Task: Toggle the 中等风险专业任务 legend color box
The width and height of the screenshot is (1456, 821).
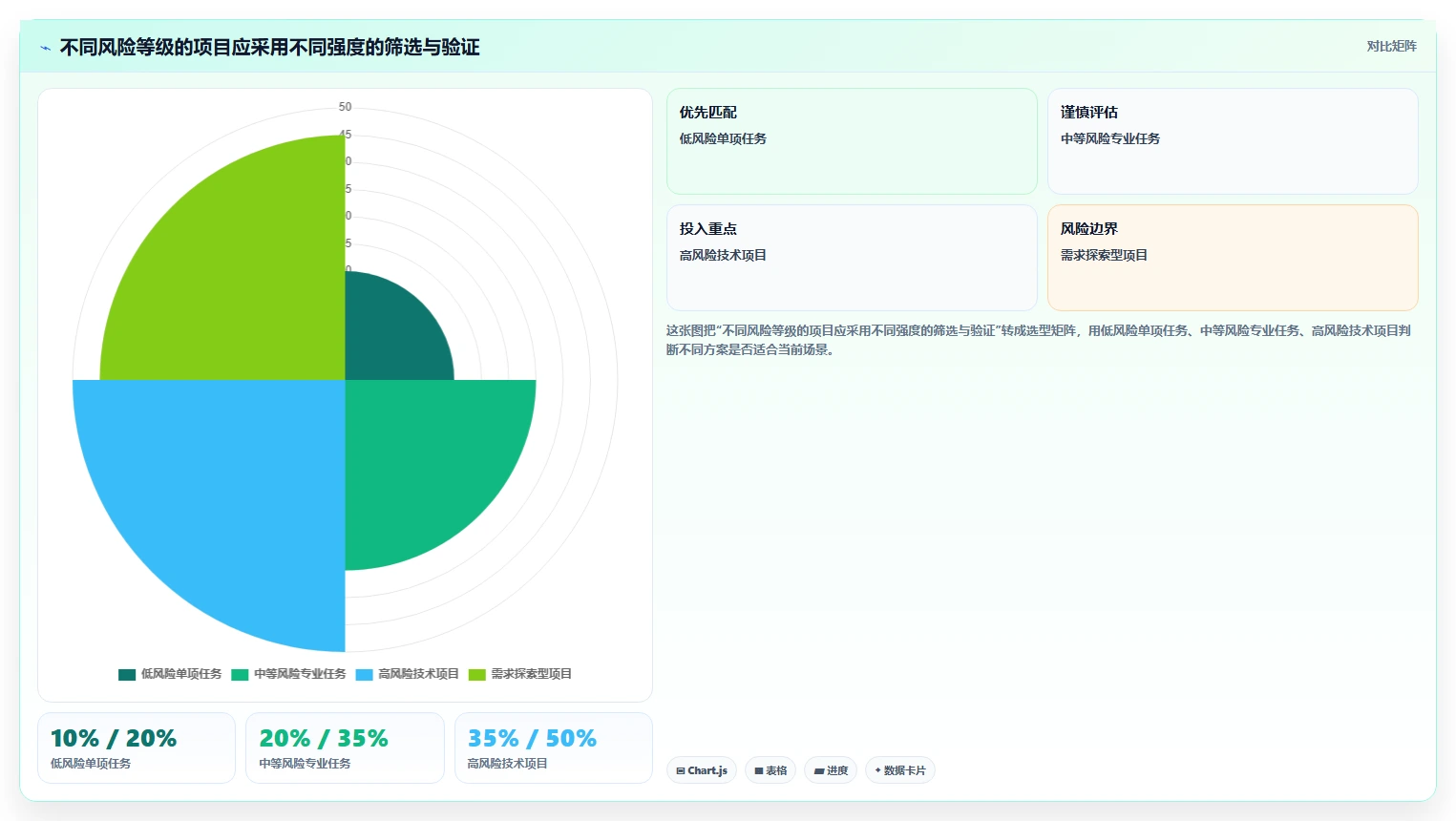Action: pos(240,674)
